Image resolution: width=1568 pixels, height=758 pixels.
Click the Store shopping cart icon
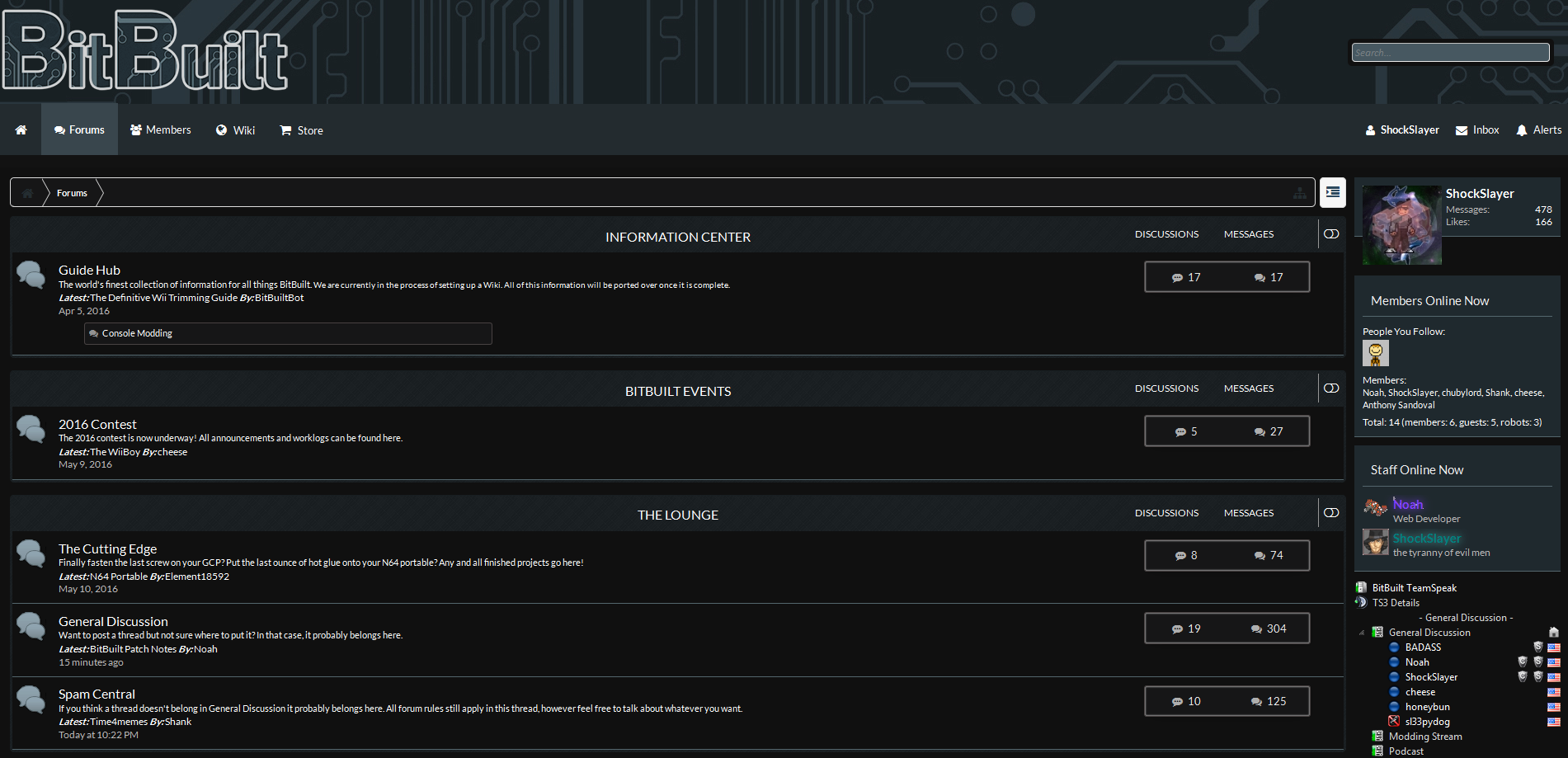coord(285,130)
